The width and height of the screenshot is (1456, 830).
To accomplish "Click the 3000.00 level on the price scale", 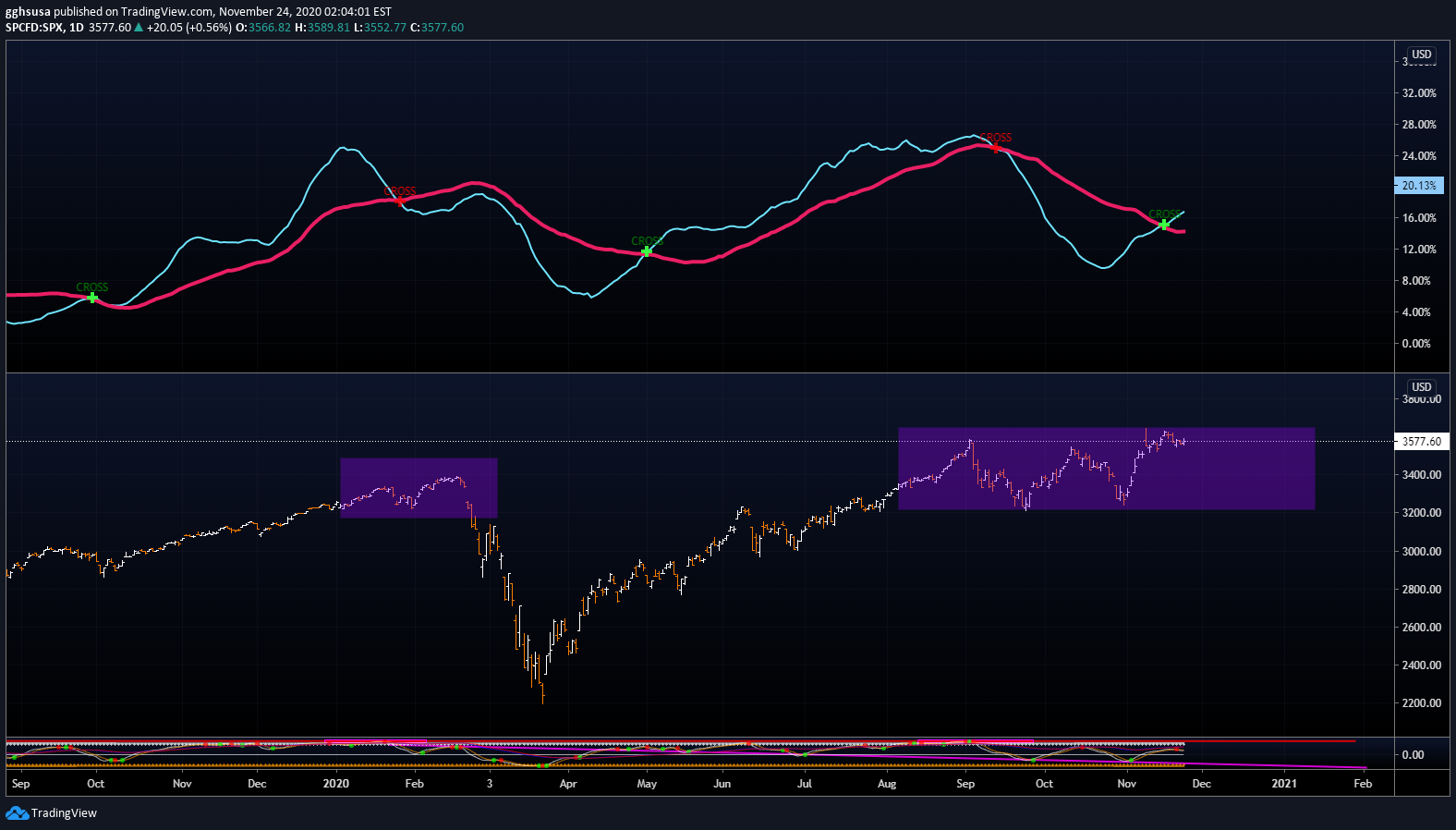I will pyautogui.click(x=1422, y=552).
